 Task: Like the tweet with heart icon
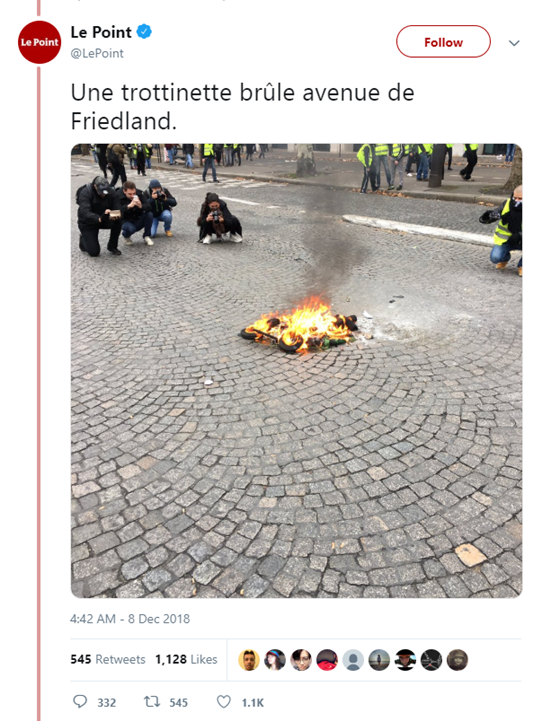point(223,702)
